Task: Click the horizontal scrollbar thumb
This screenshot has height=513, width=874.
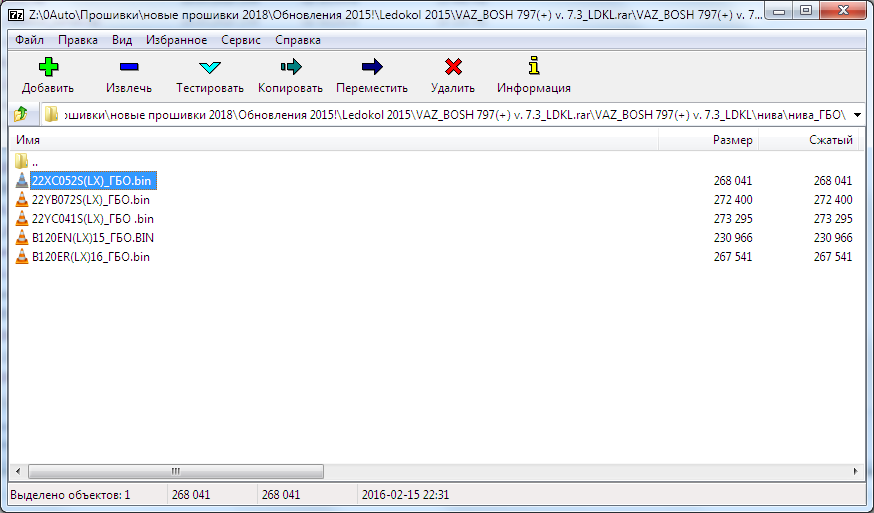Action: tap(176, 471)
